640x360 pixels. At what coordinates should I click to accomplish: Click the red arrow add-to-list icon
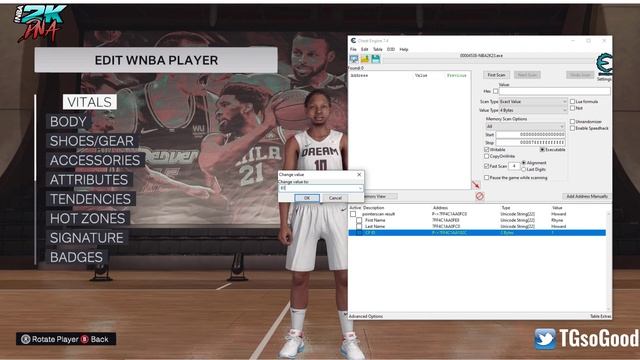click(x=476, y=185)
